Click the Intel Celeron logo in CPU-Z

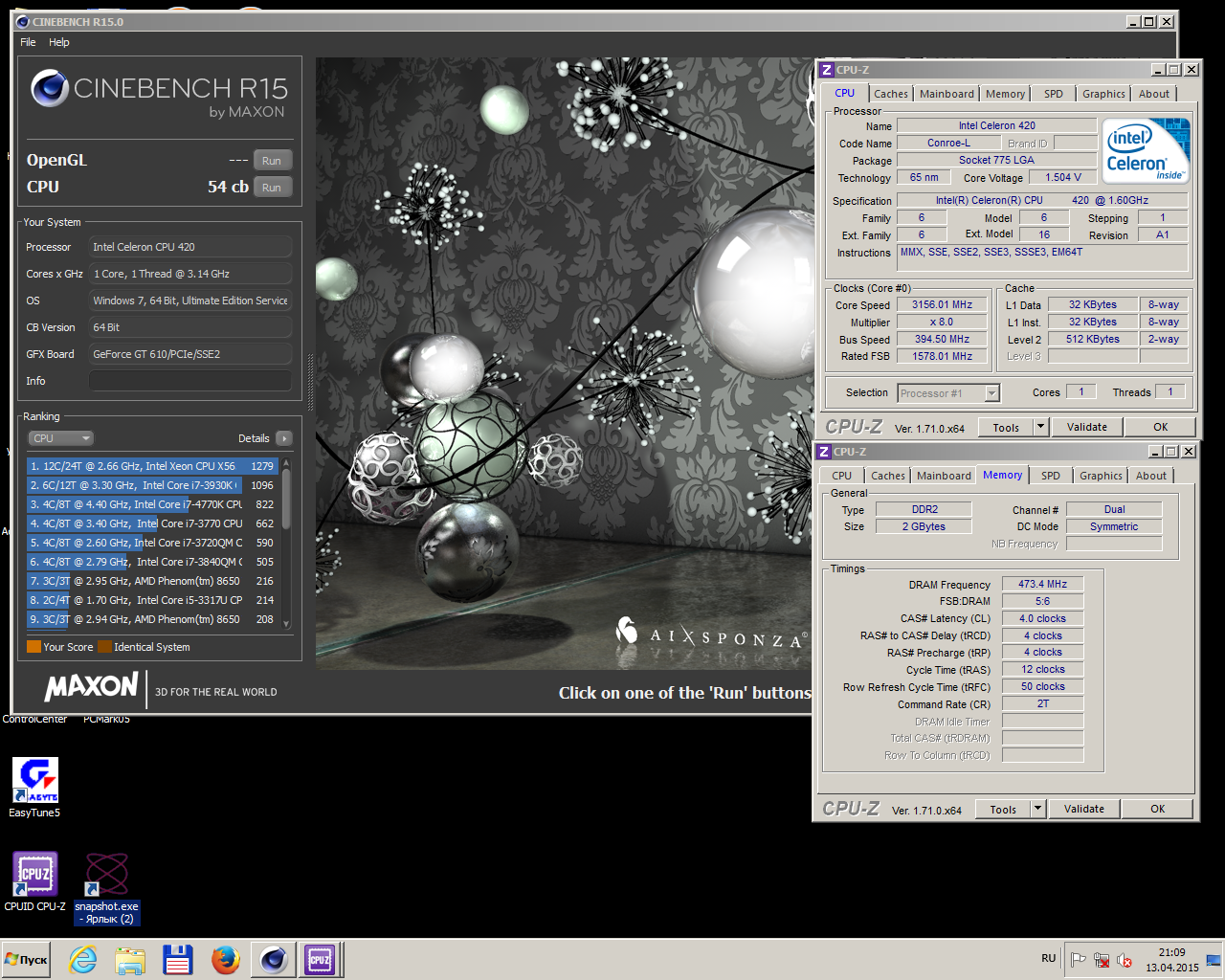[x=1147, y=150]
